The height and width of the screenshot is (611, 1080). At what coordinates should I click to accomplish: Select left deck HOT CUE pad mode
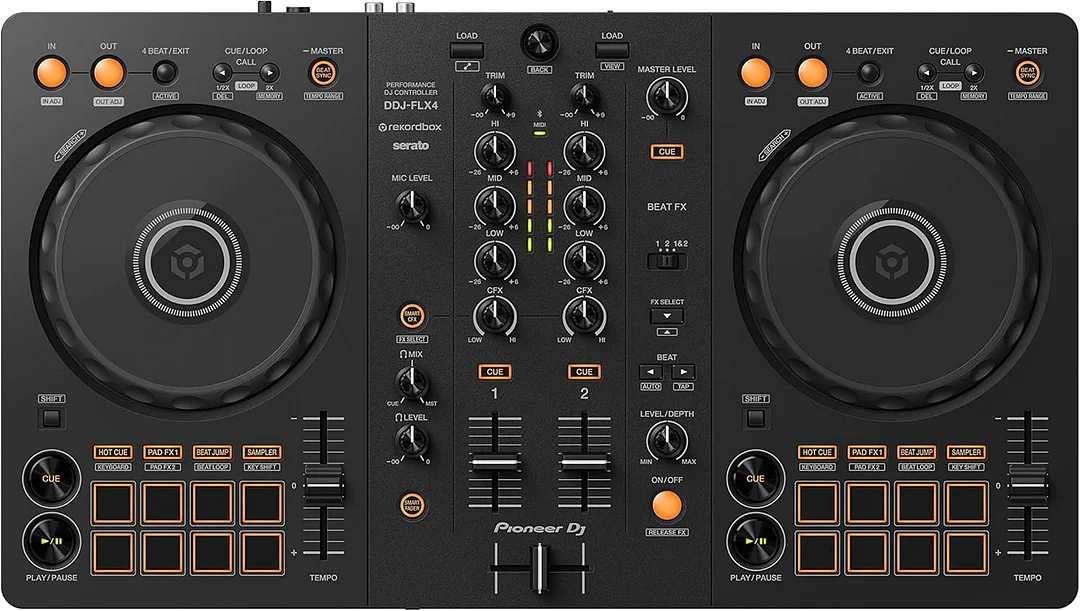[113, 453]
